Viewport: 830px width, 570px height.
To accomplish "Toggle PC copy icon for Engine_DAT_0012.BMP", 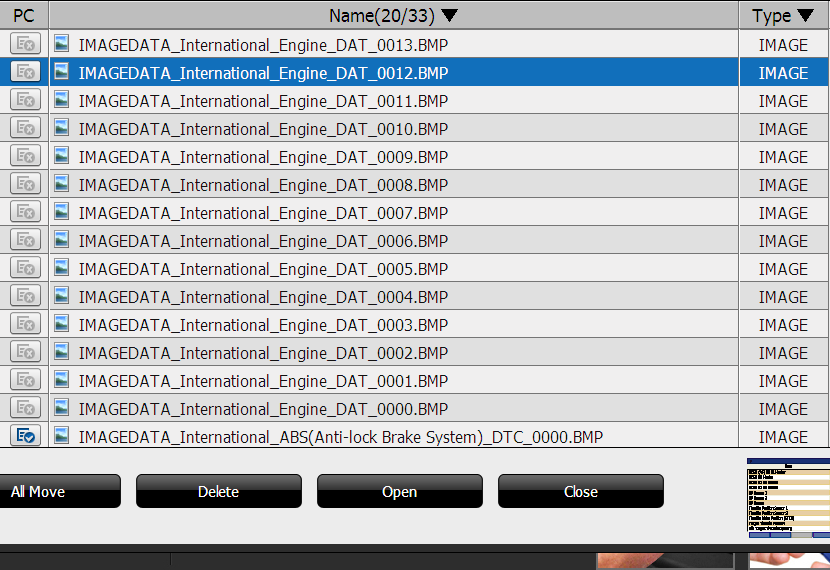I will tap(25, 72).
